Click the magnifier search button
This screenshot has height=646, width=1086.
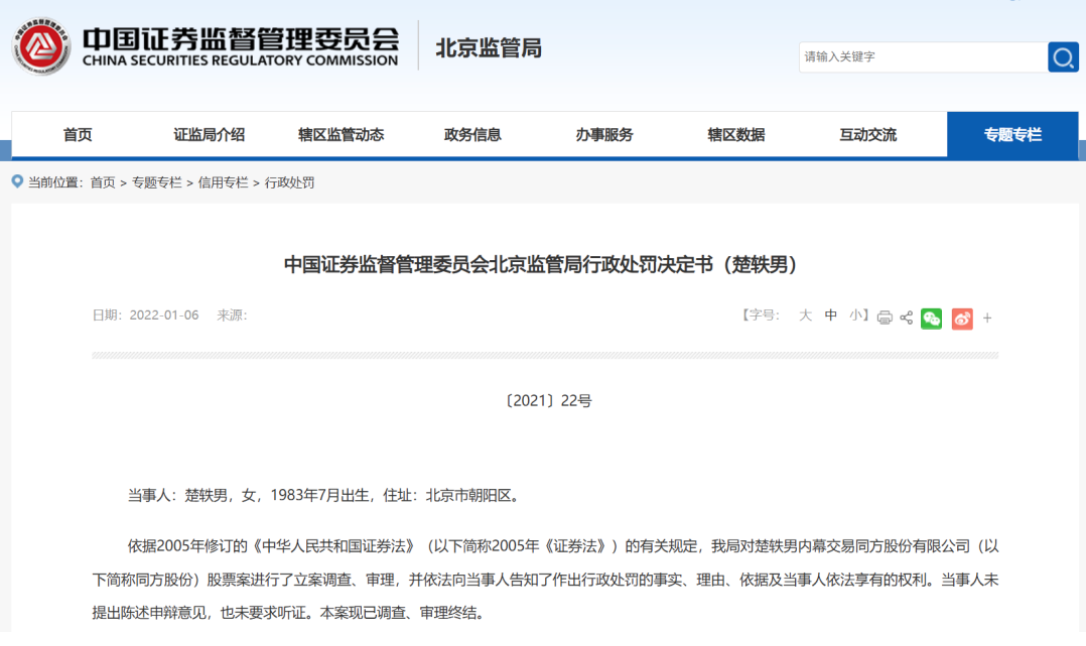point(1062,57)
